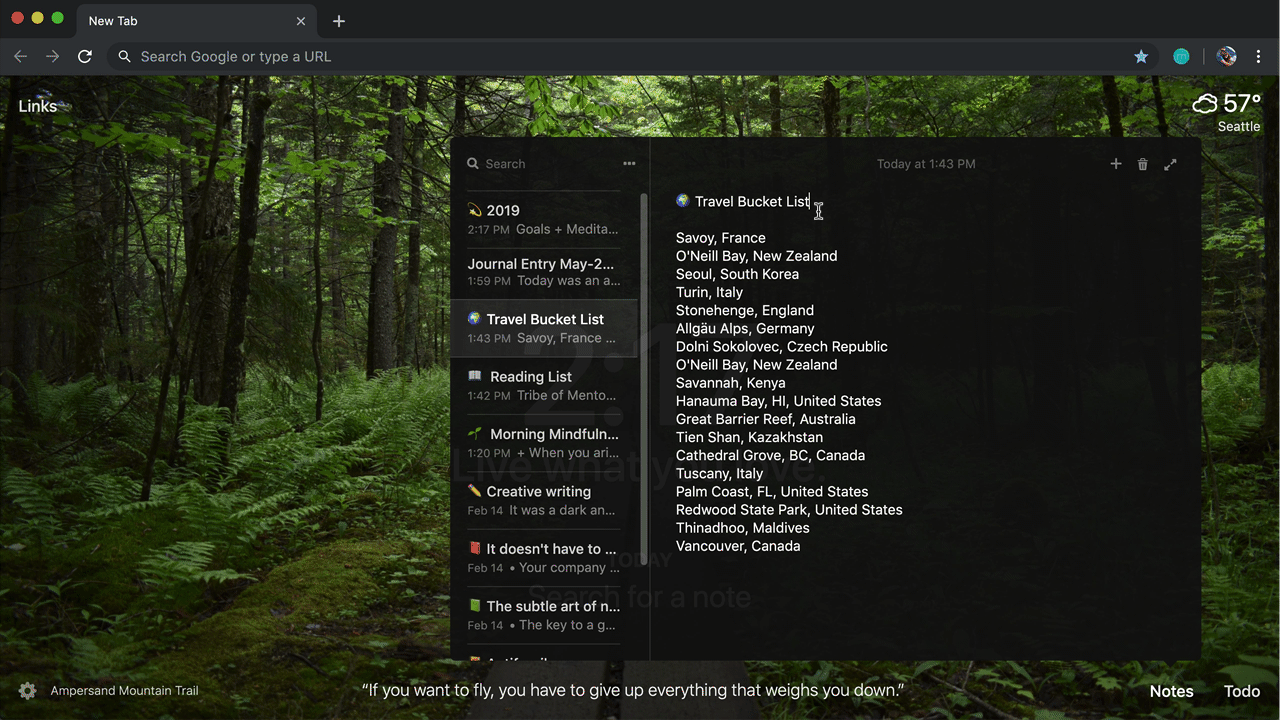Click the address bar search field
This screenshot has width=1280, height=720.
[x=634, y=57]
